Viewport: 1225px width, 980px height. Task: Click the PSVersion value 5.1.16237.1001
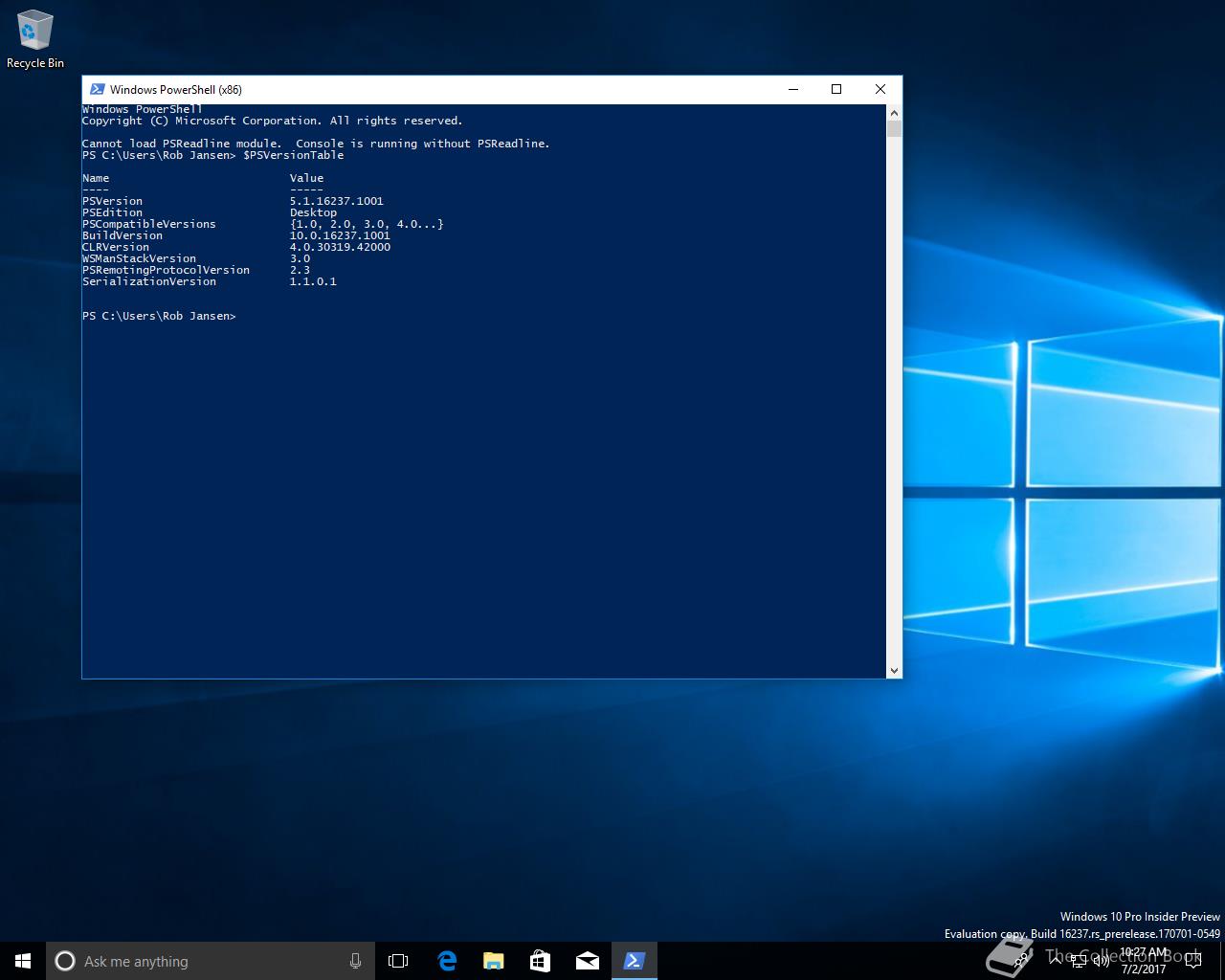[x=336, y=201]
